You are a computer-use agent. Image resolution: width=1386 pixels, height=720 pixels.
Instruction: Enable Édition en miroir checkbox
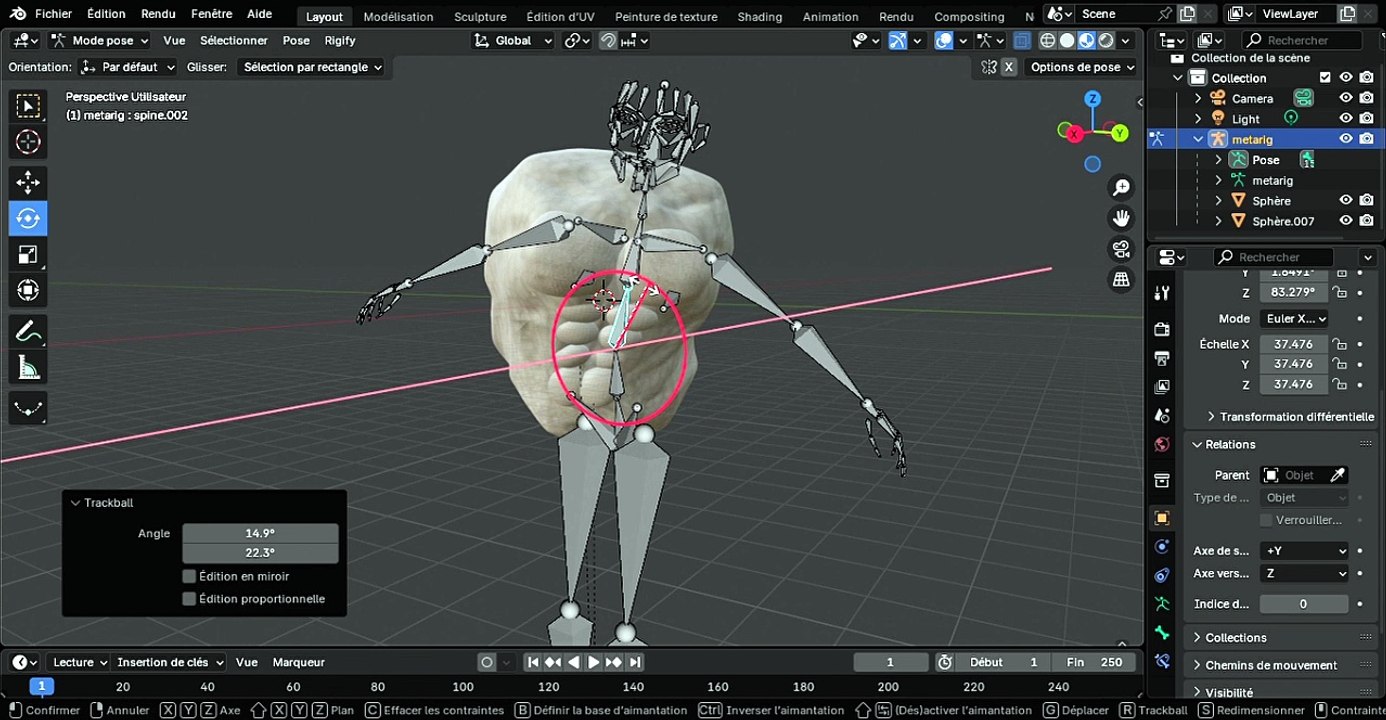pos(189,576)
